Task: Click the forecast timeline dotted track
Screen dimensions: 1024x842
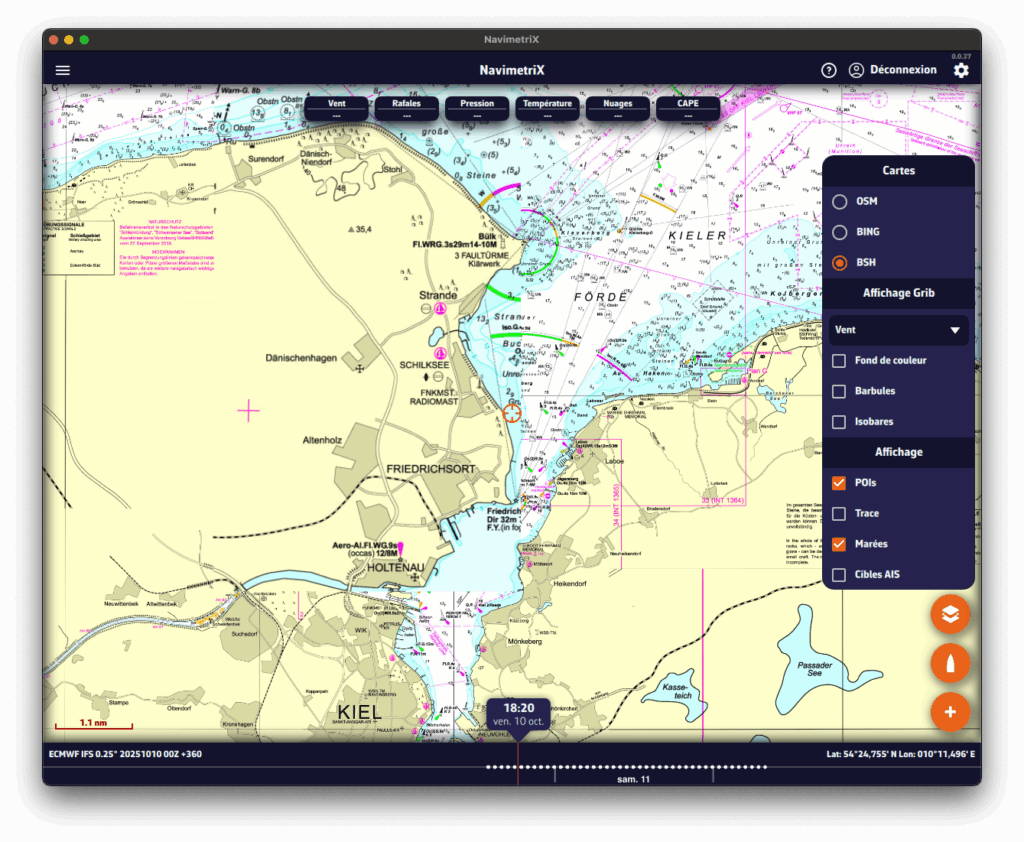Action: [x=640, y=767]
